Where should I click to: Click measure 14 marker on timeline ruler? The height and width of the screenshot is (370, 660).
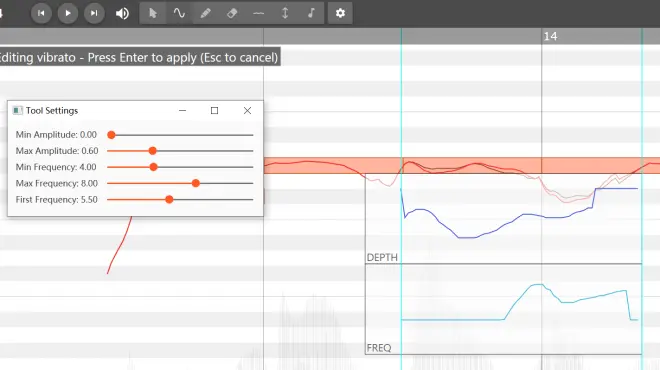[x=550, y=36]
